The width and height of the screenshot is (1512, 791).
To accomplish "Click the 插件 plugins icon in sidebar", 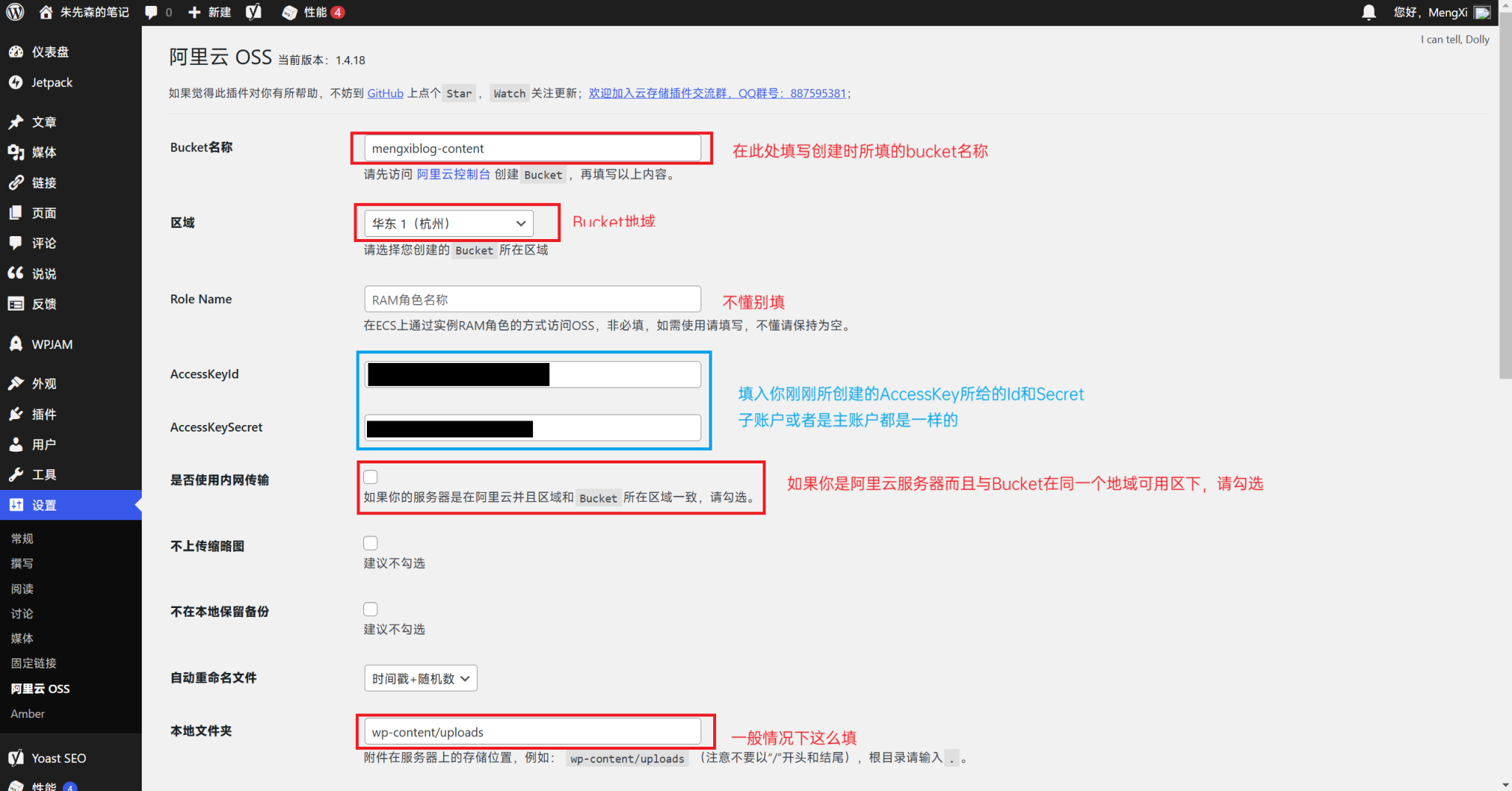I will tap(16, 414).
